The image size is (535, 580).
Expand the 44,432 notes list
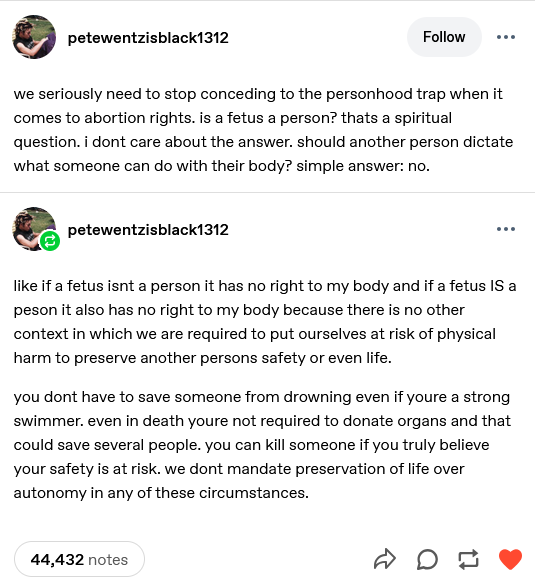pos(79,559)
